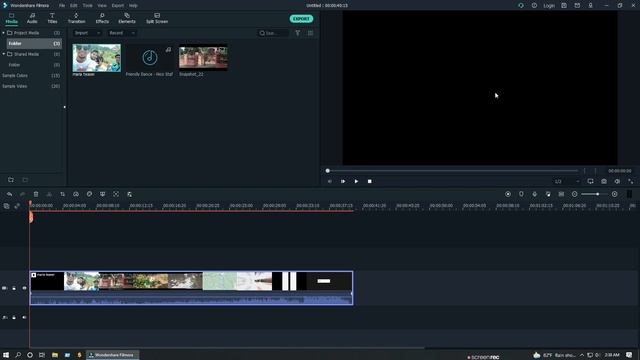
Task: Switch to the Elements tab
Action: [x=127, y=18]
